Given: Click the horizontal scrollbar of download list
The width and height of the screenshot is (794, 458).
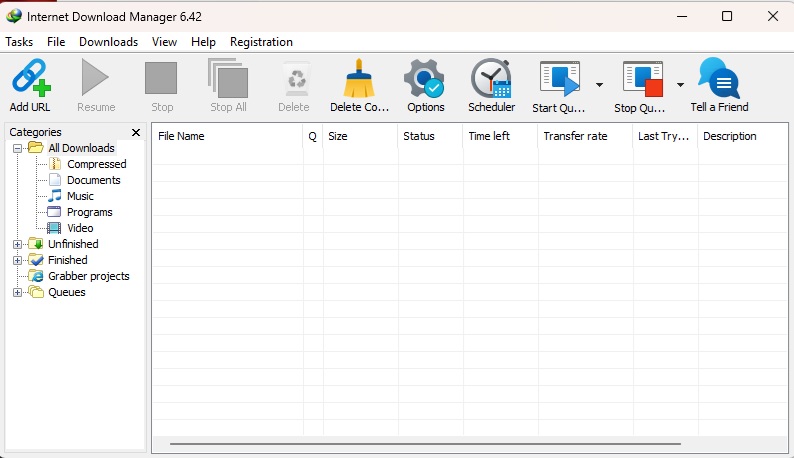Looking at the screenshot, I should click(x=425, y=444).
